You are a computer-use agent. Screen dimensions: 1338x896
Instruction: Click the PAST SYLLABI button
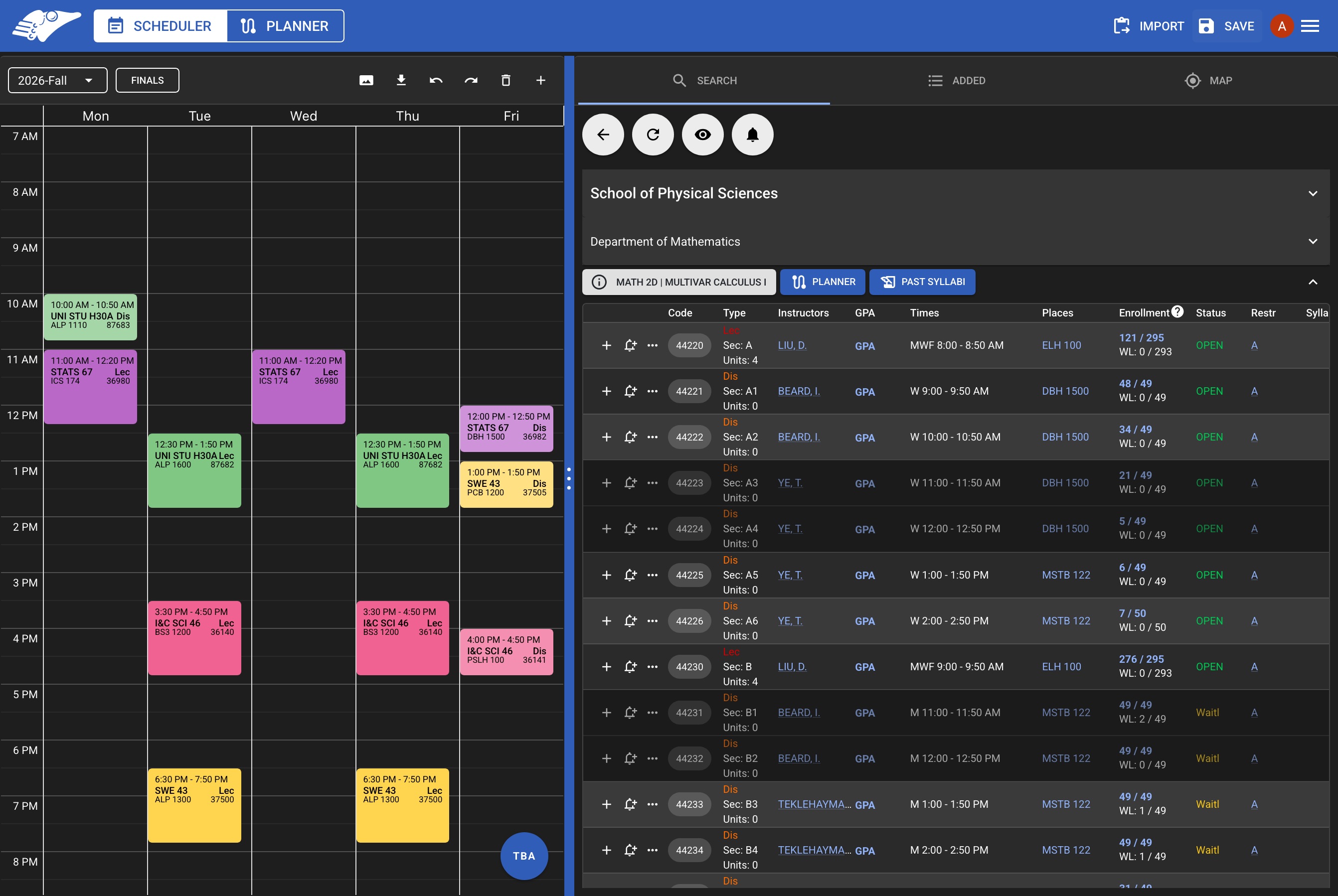coord(922,282)
